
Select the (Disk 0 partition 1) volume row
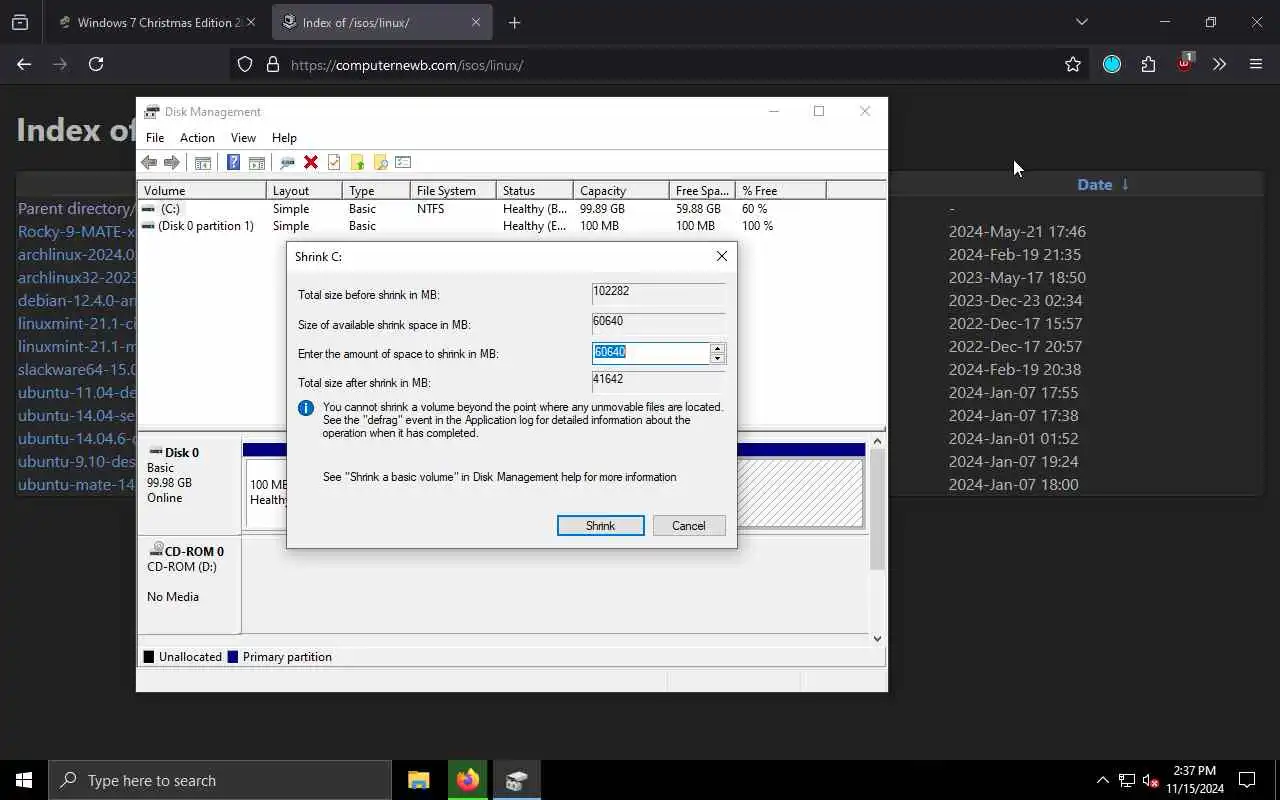(510, 226)
